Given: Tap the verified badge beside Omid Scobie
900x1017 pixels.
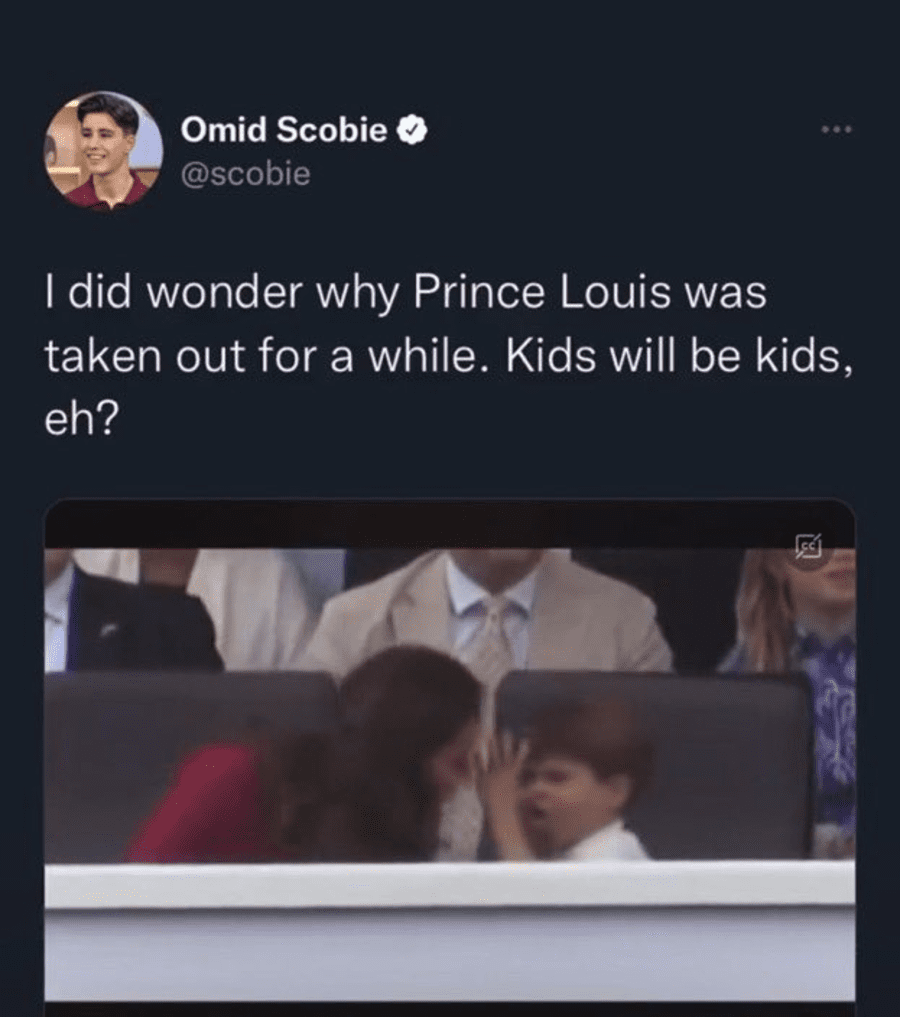Looking at the screenshot, I should click(x=413, y=129).
